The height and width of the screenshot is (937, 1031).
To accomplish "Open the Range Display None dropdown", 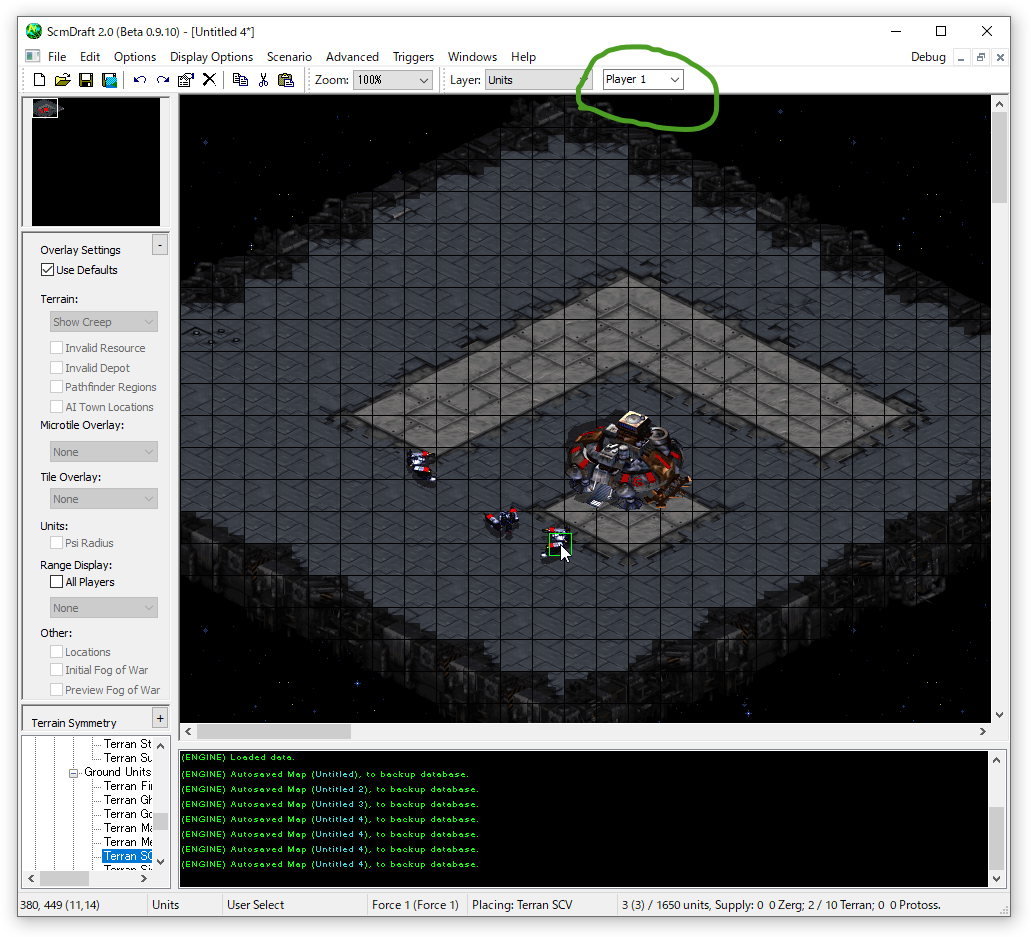I will (104, 608).
